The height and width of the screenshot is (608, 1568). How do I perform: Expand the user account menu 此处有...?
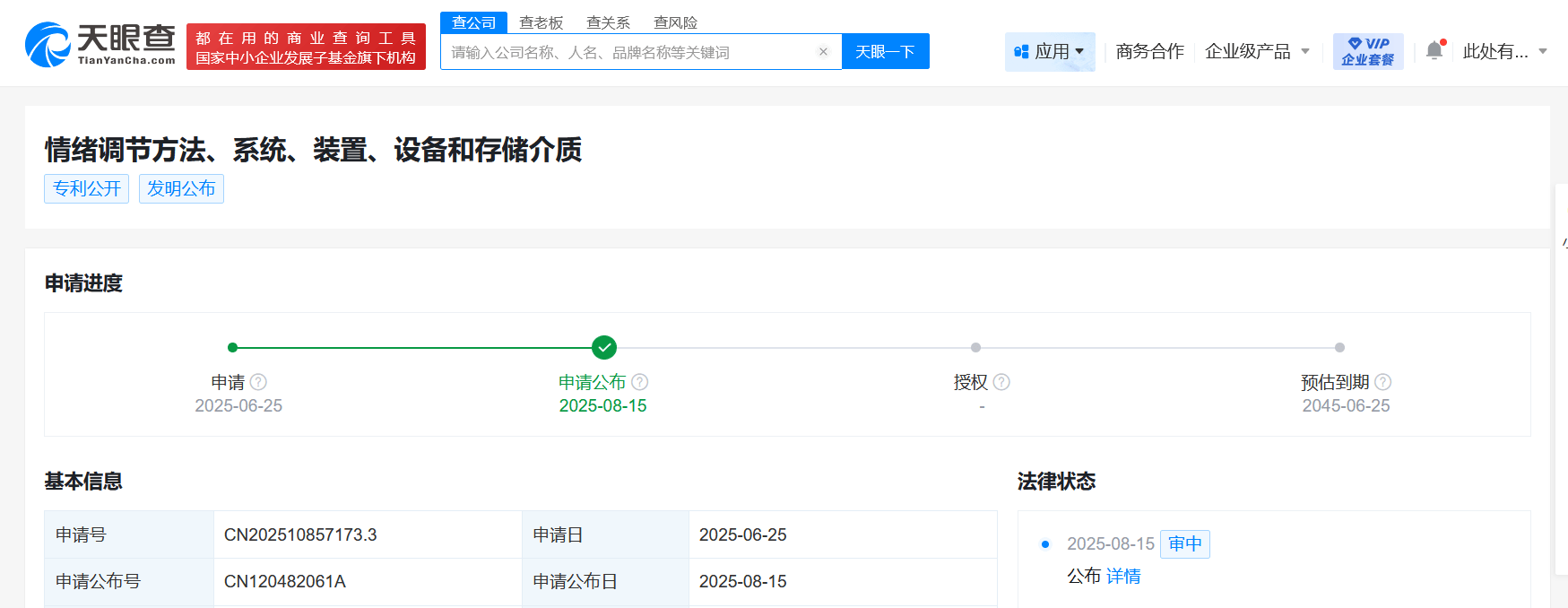pos(1504,52)
